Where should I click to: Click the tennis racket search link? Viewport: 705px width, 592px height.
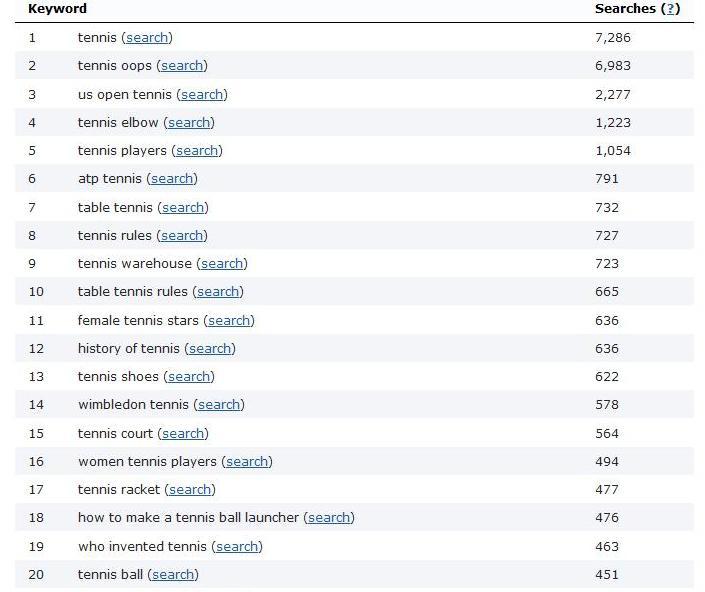pyautogui.click(x=190, y=490)
